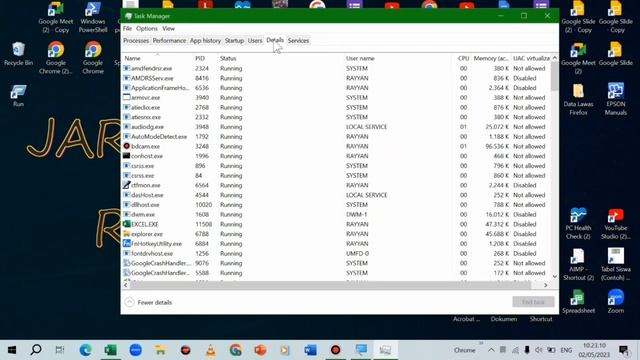This screenshot has height=360, width=640.
Task: Select the conhost.exe process icon
Action: coord(127,156)
